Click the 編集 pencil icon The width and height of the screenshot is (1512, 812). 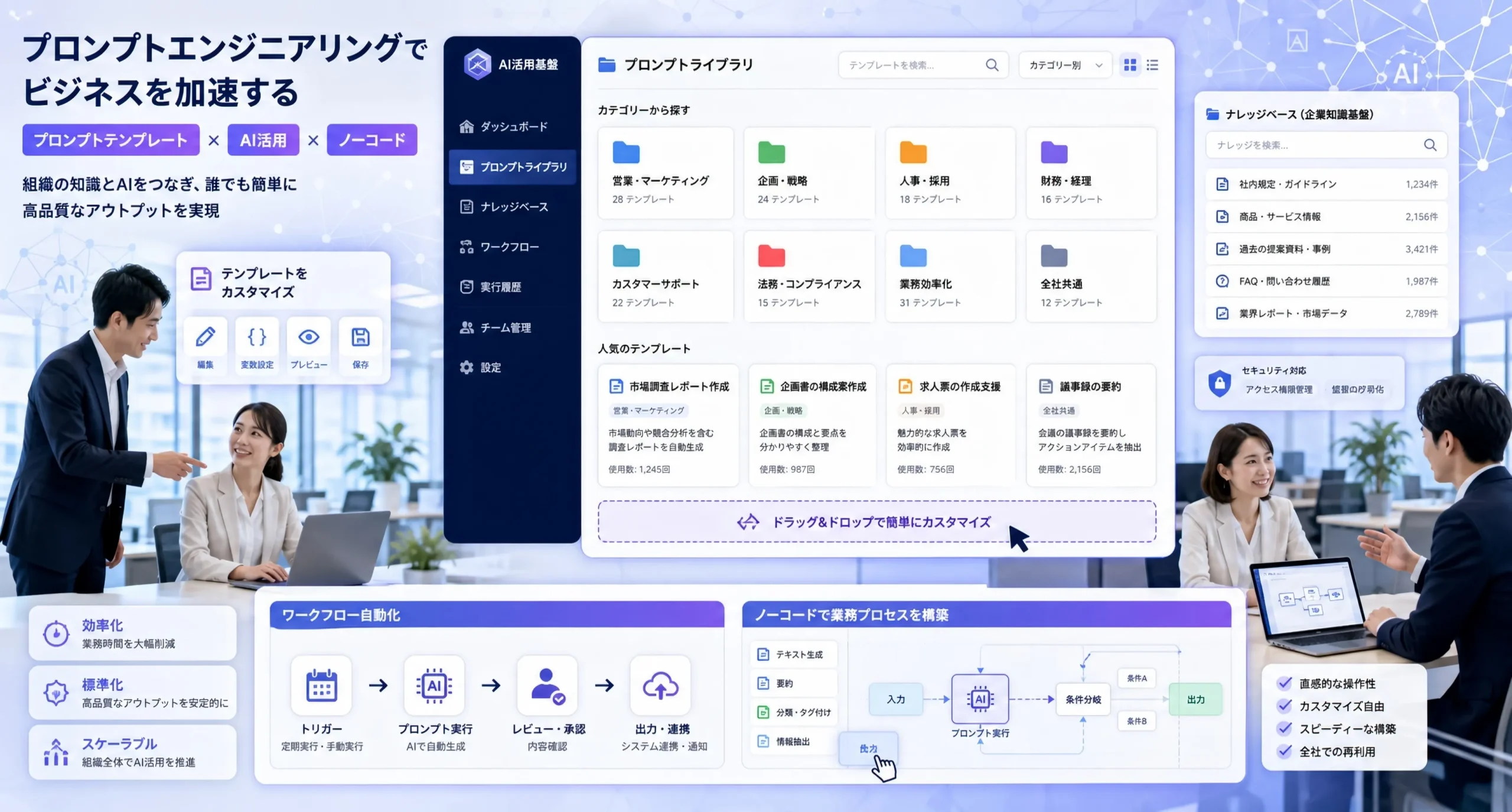point(205,337)
